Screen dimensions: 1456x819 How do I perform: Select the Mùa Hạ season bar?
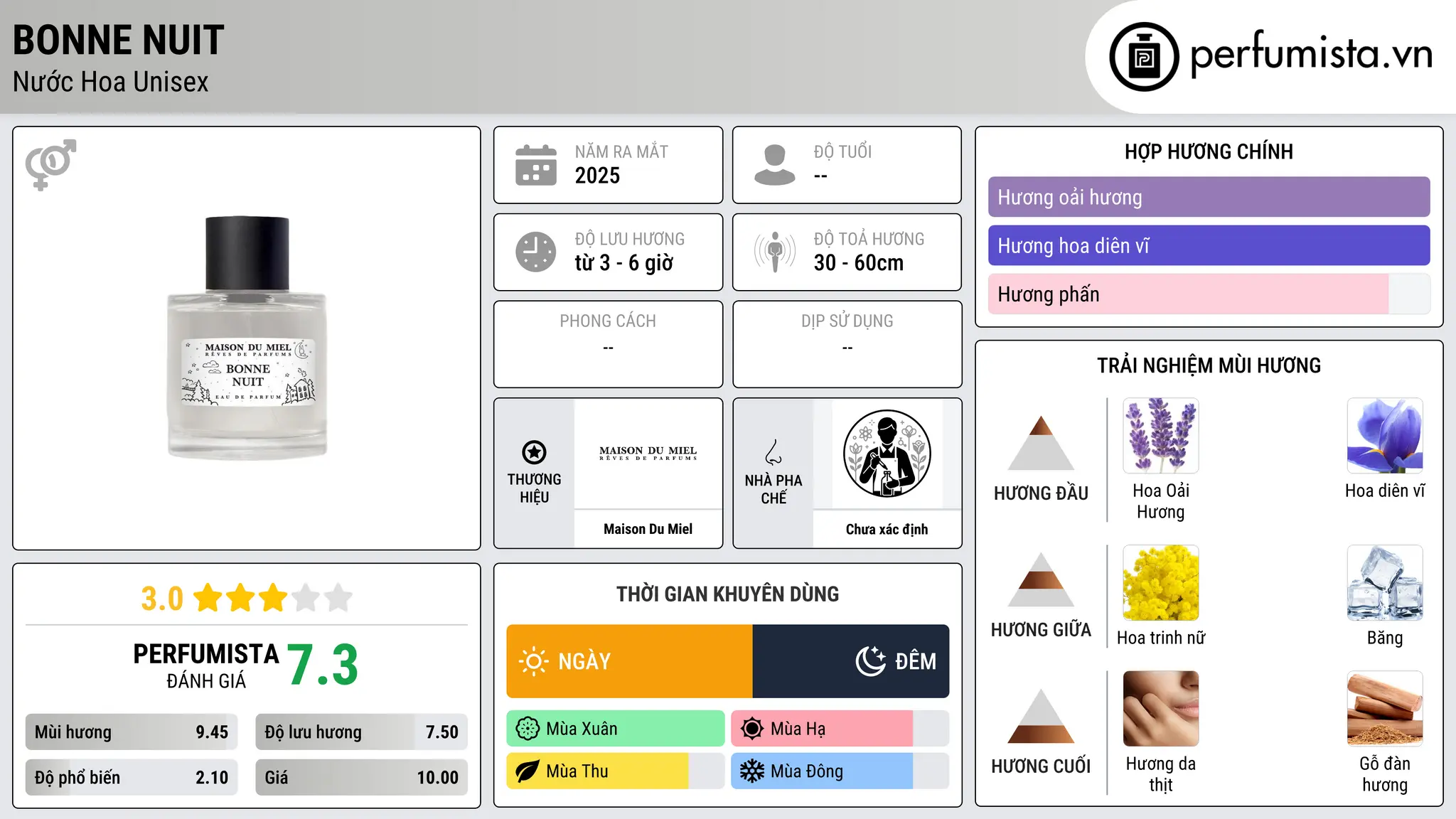pos(840,729)
